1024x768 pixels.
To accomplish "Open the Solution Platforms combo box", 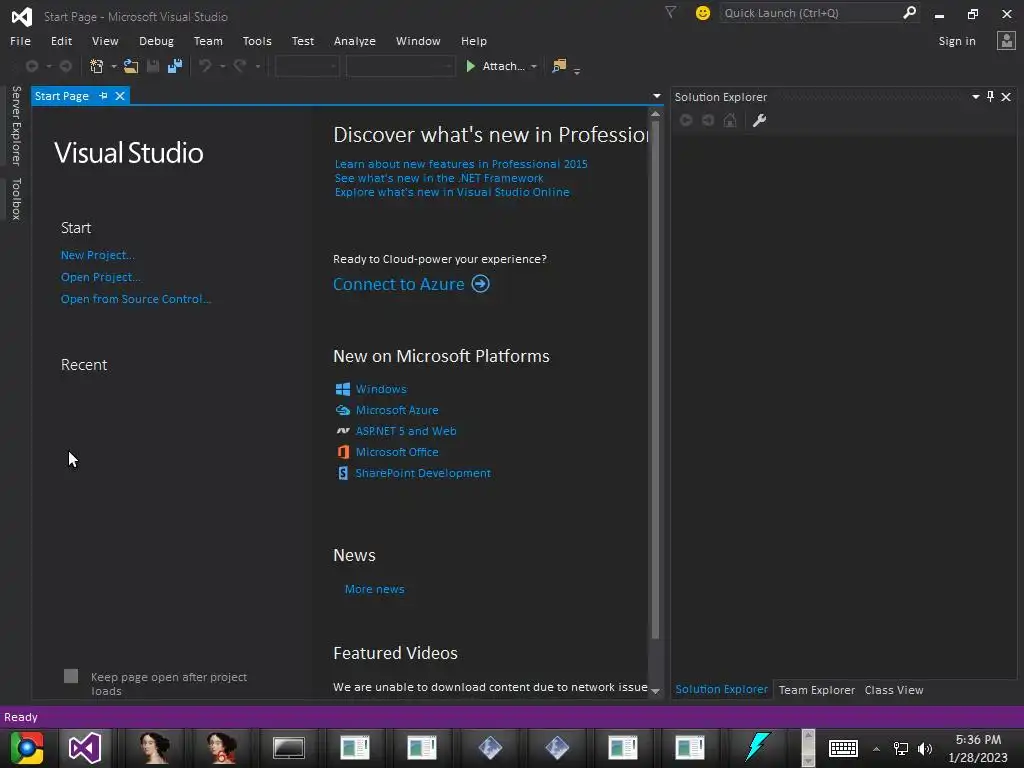I will [400, 66].
